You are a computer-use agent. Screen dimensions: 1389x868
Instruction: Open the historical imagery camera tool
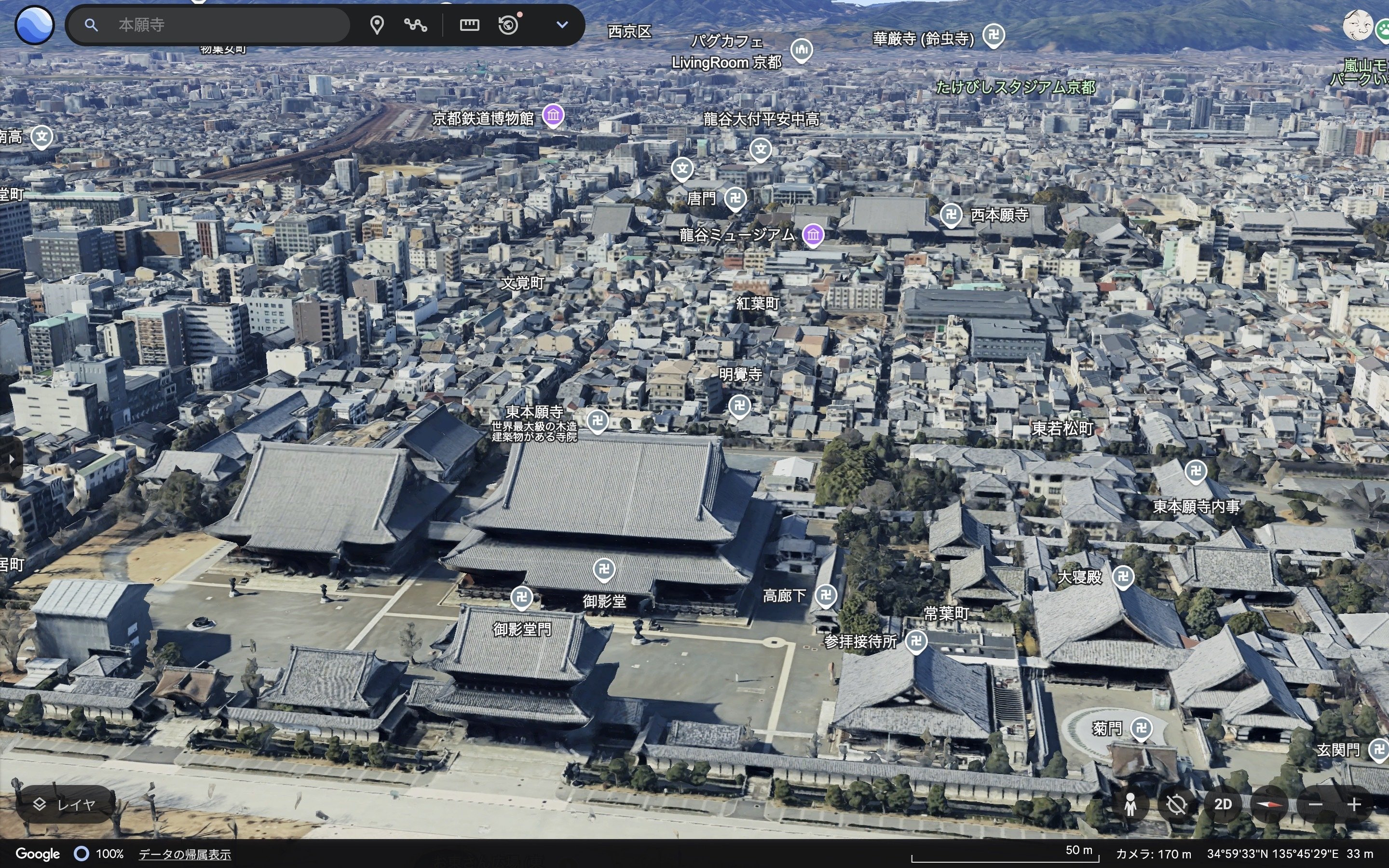[508, 25]
